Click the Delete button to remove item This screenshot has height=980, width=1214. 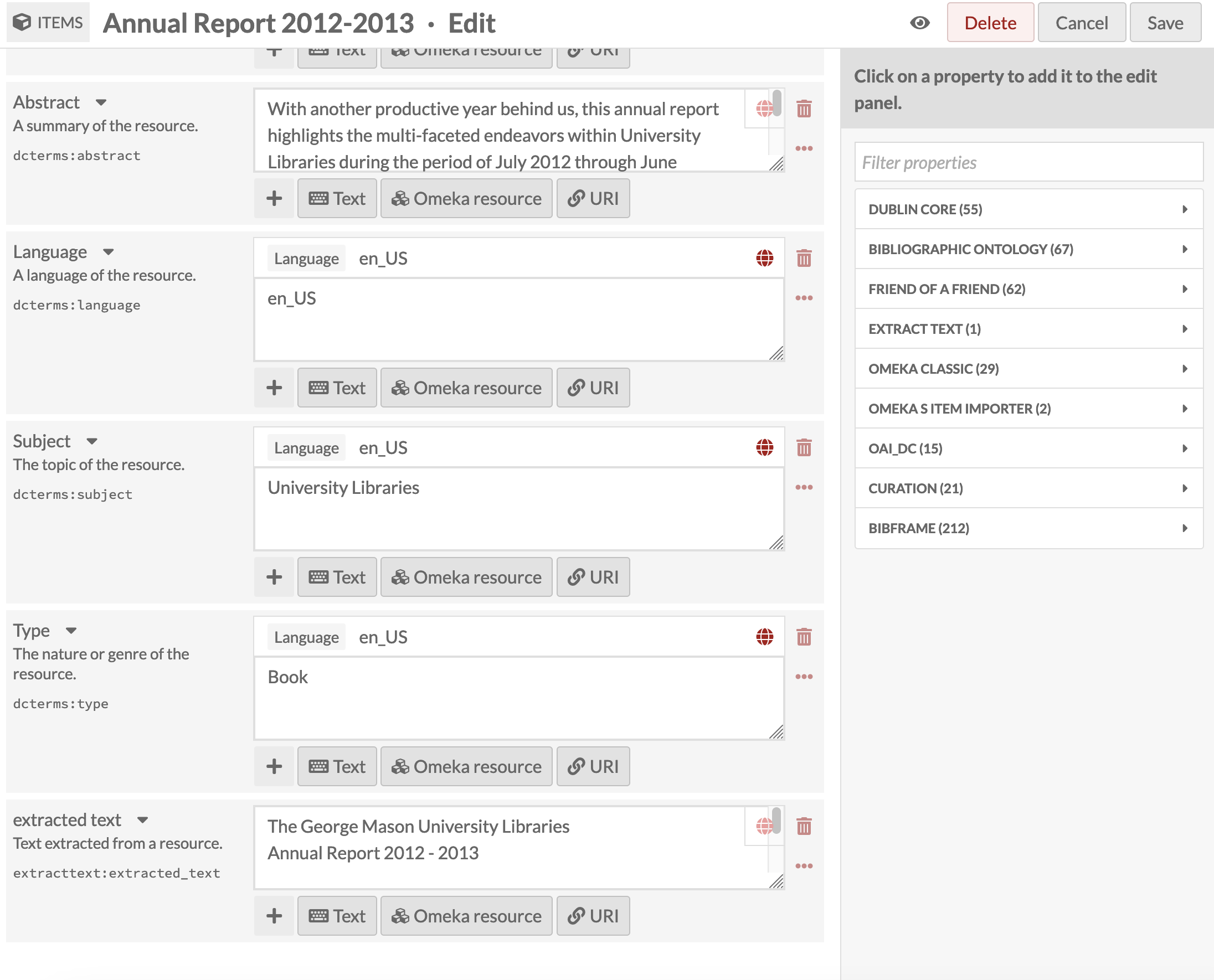[x=989, y=22]
